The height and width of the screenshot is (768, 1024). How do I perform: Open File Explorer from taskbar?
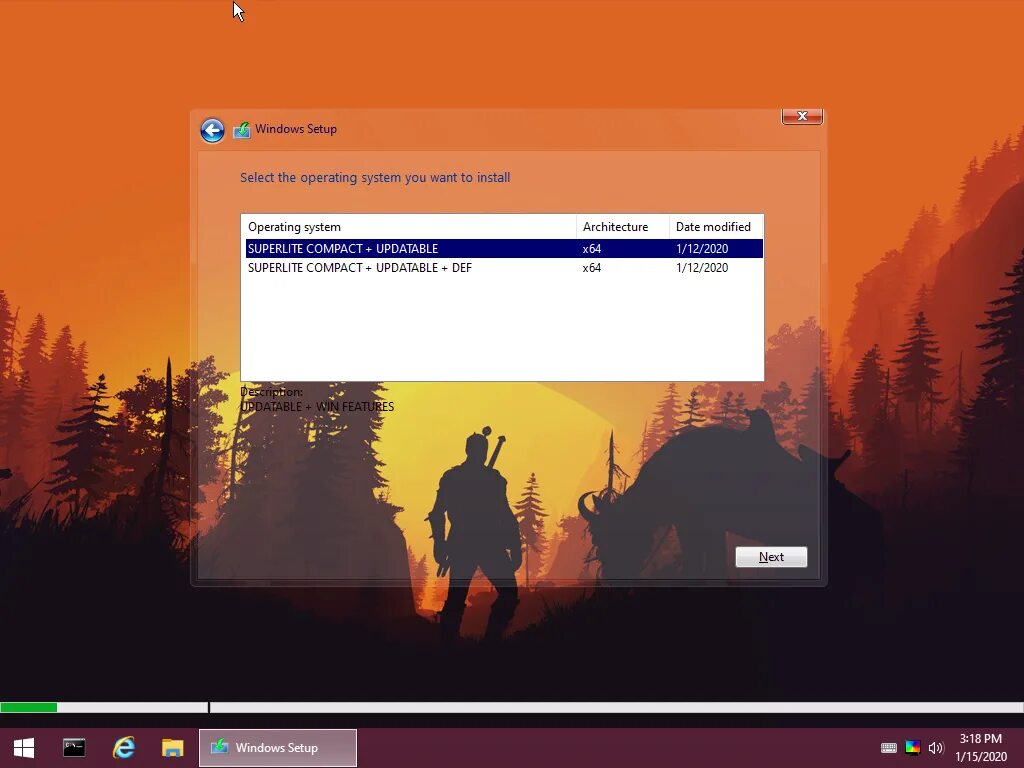[172, 748]
